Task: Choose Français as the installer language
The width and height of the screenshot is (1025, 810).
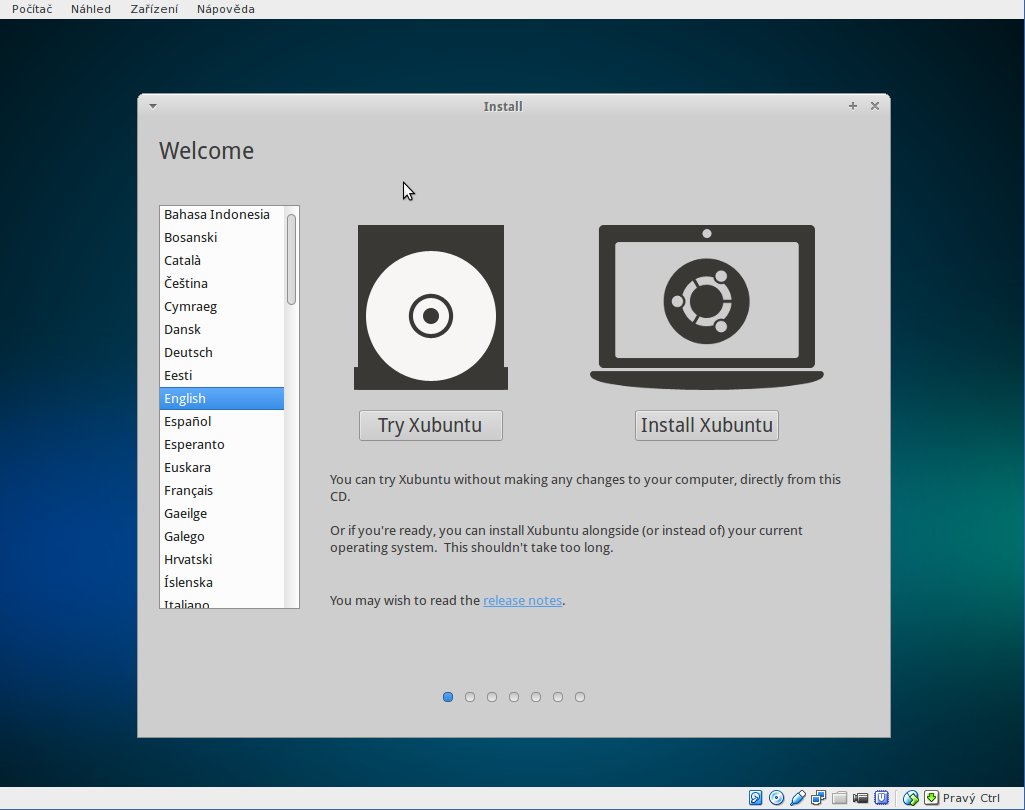Action: pyautogui.click(x=222, y=490)
